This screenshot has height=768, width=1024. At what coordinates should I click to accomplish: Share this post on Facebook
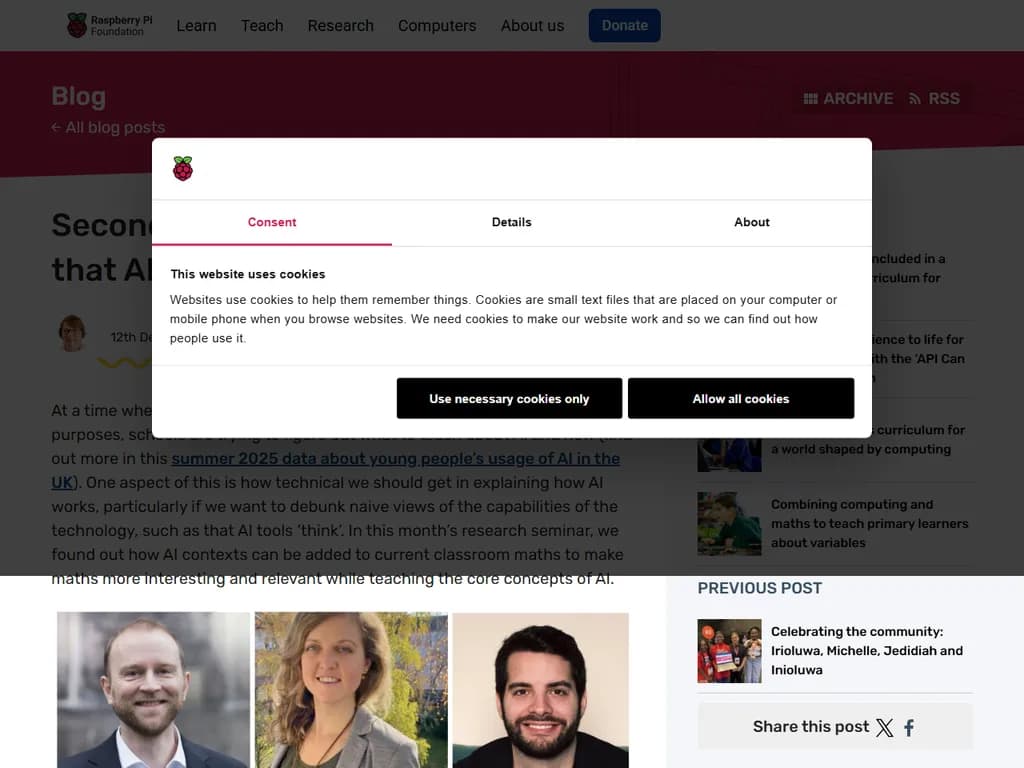(909, 728)
